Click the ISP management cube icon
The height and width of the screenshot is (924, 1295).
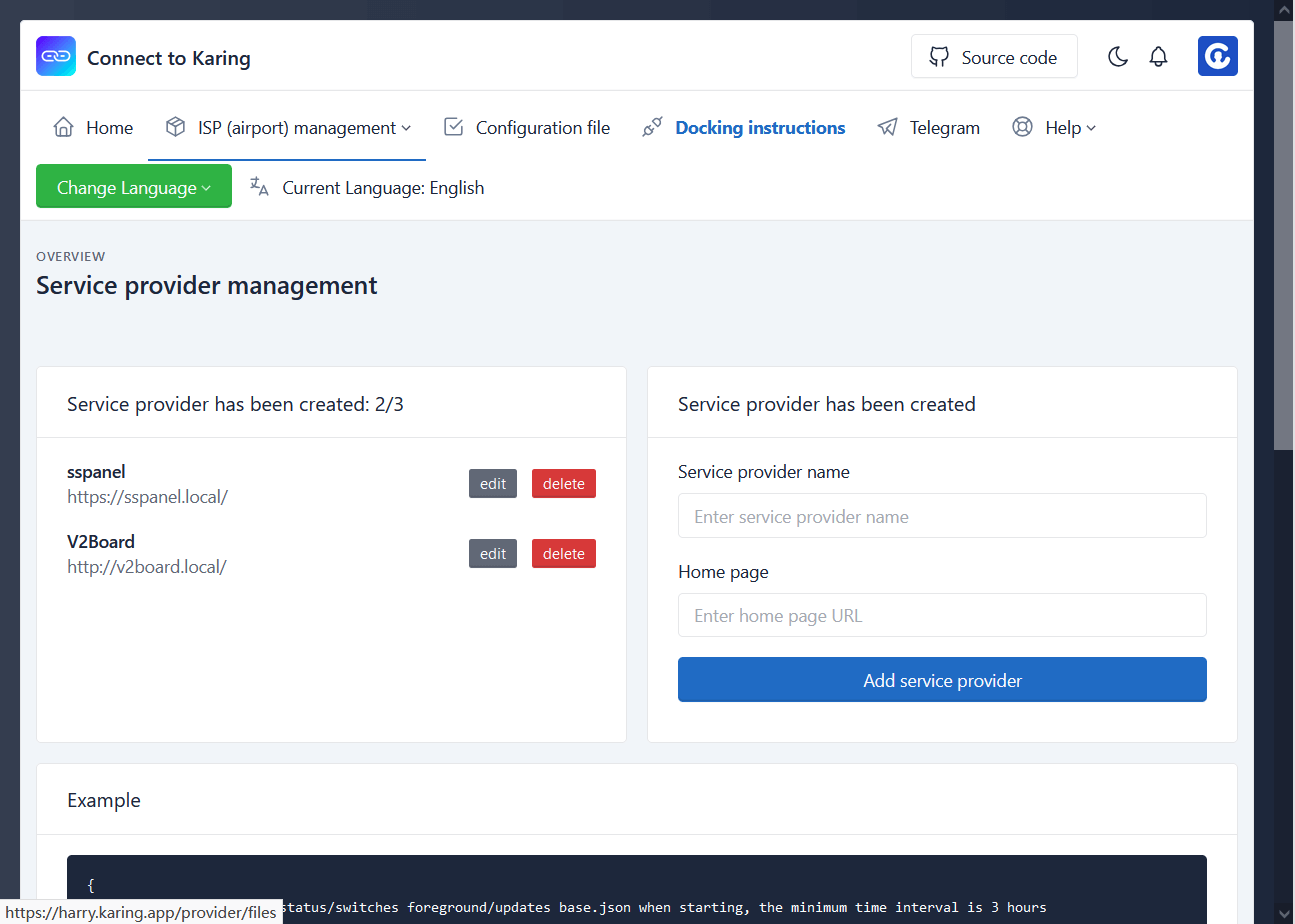(176, 128)
